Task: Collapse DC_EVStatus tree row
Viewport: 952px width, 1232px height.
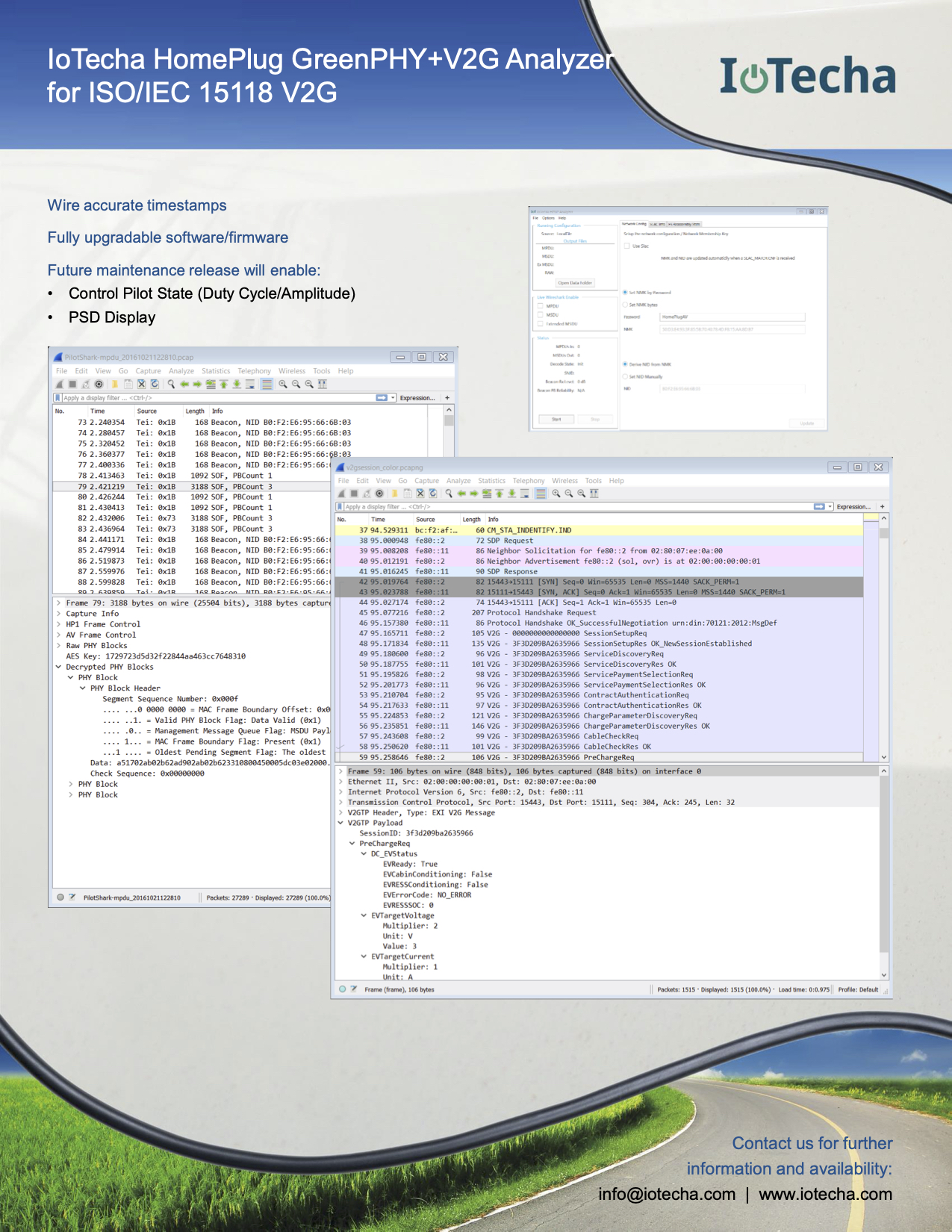Action: (x=364, y=853)
